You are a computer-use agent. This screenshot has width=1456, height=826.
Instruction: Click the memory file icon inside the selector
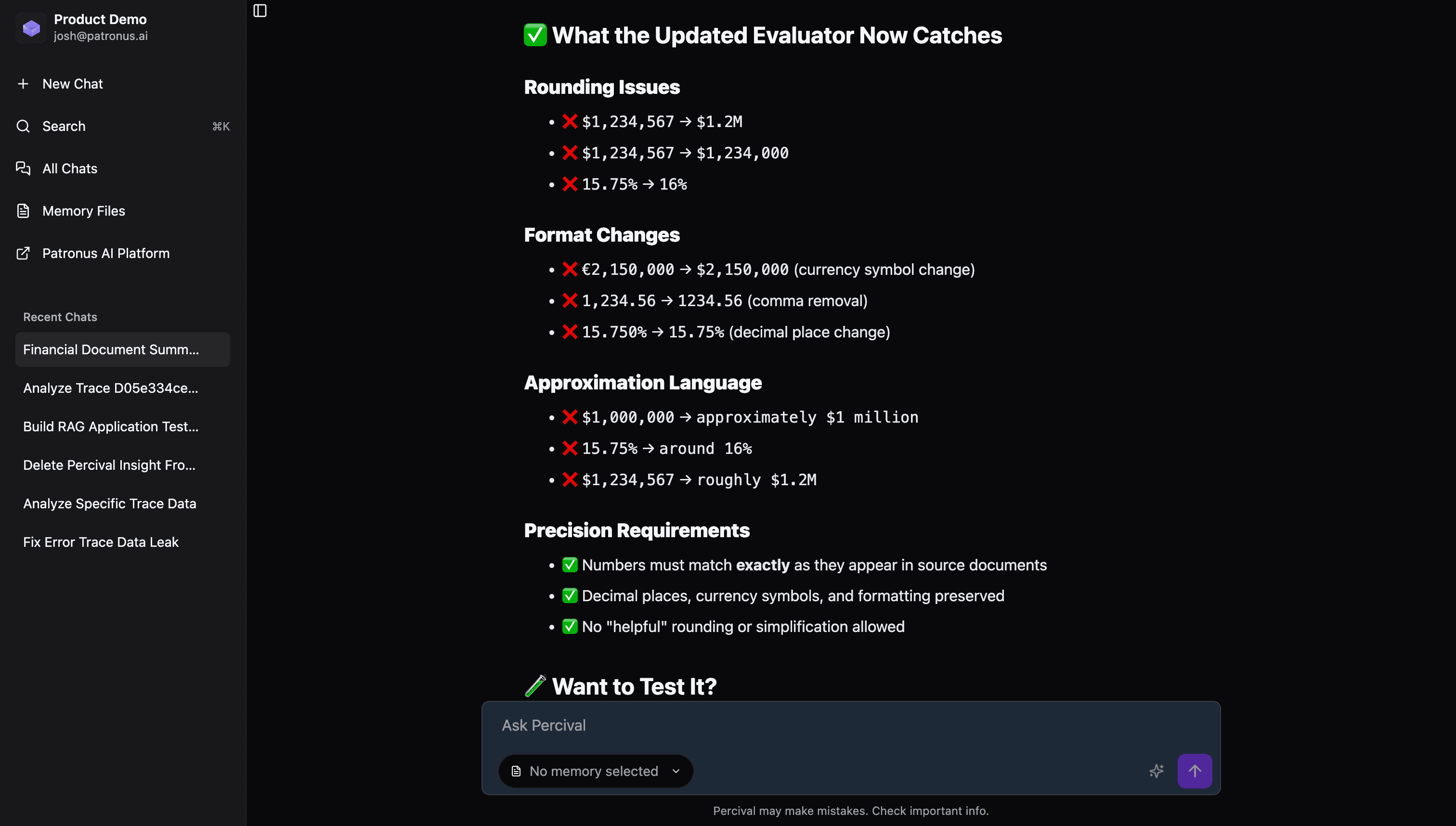(x=516, y=770)
